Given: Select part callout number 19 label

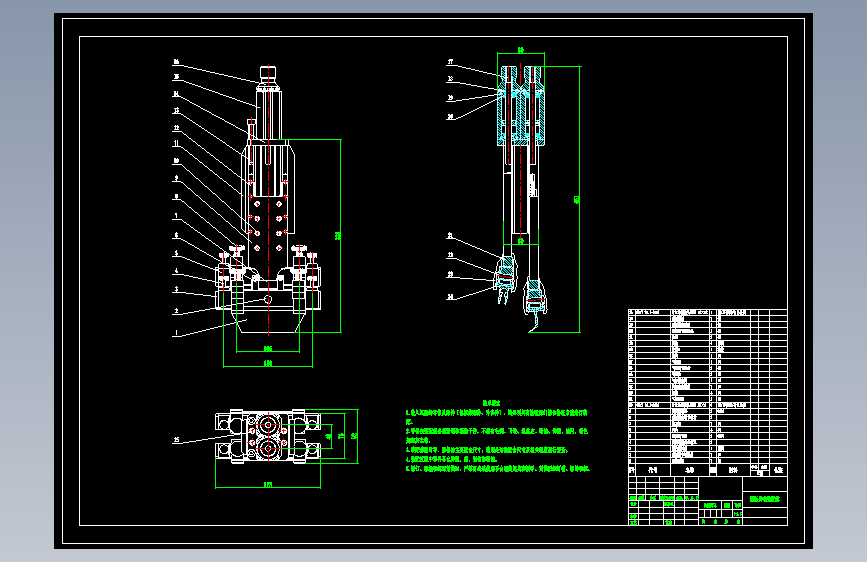Looking at the screenshot, I should [x=451, y=98].
